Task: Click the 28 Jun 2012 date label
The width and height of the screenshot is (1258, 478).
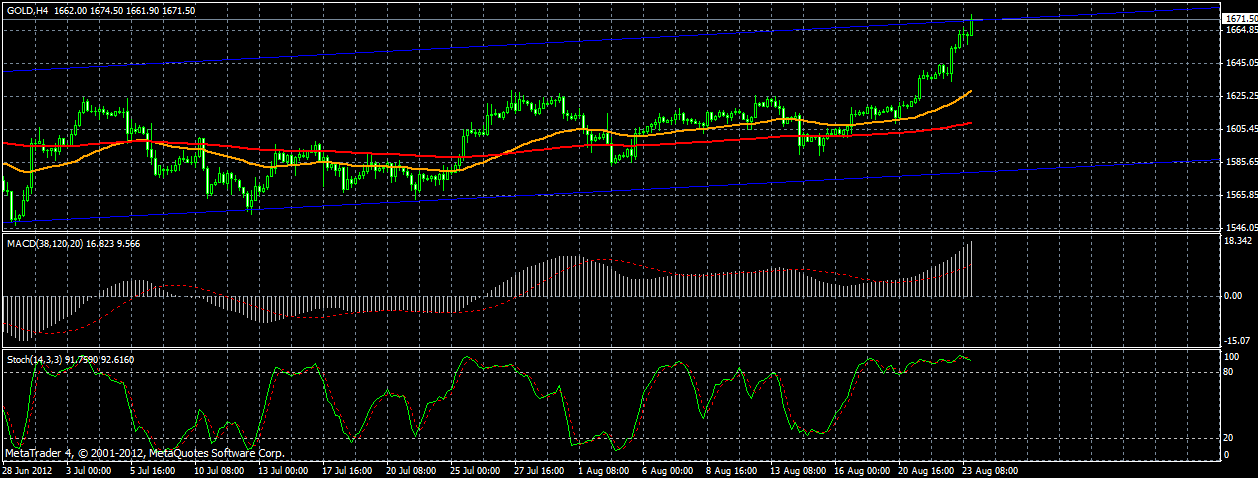Action: coord(26,468)
